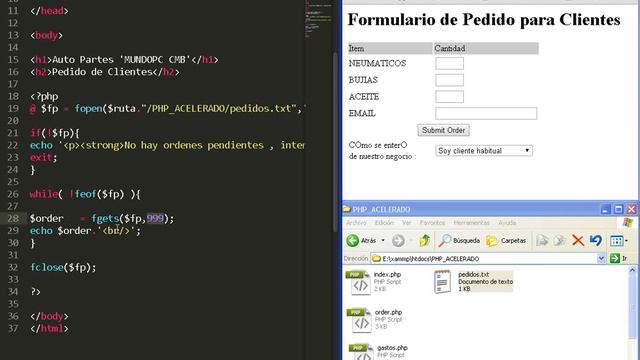This screenshot has width=640, height=360.
Task: Open the Herramientas menu
Action: [471, 223]
